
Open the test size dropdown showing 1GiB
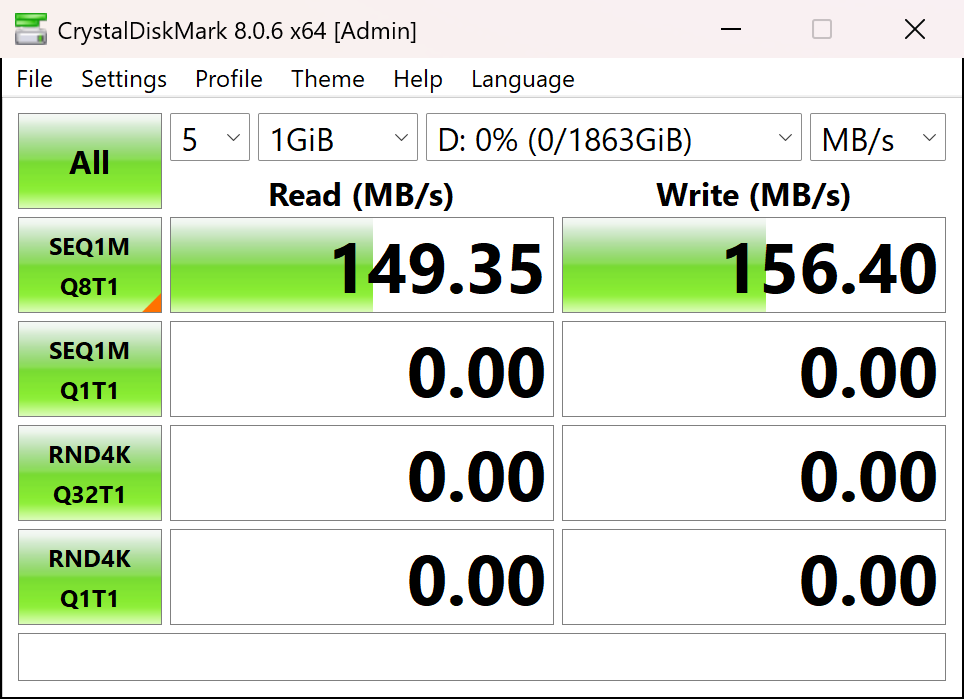[337, 137]
